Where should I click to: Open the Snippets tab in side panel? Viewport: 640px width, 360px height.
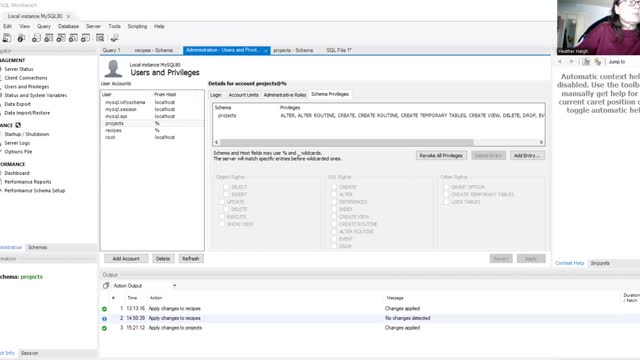click(600, 263)
